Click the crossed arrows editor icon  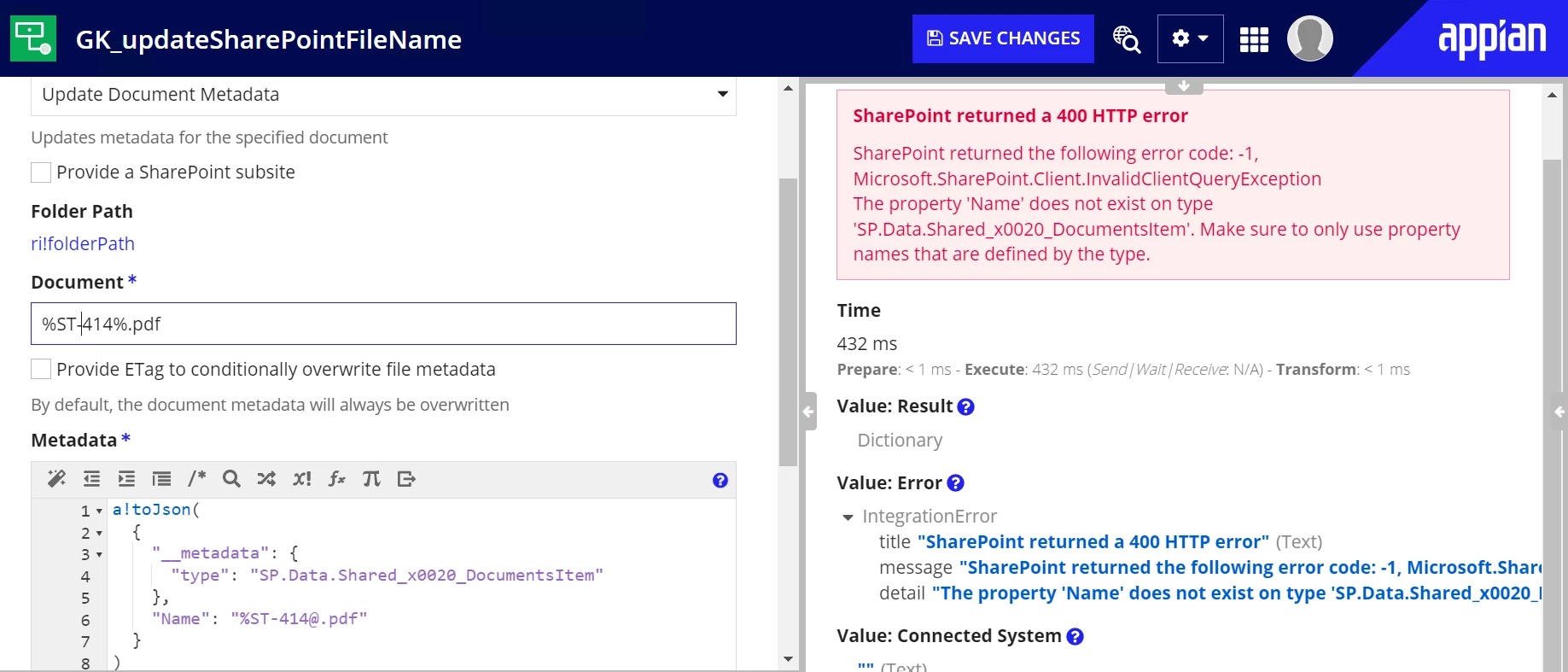[266, 479]
